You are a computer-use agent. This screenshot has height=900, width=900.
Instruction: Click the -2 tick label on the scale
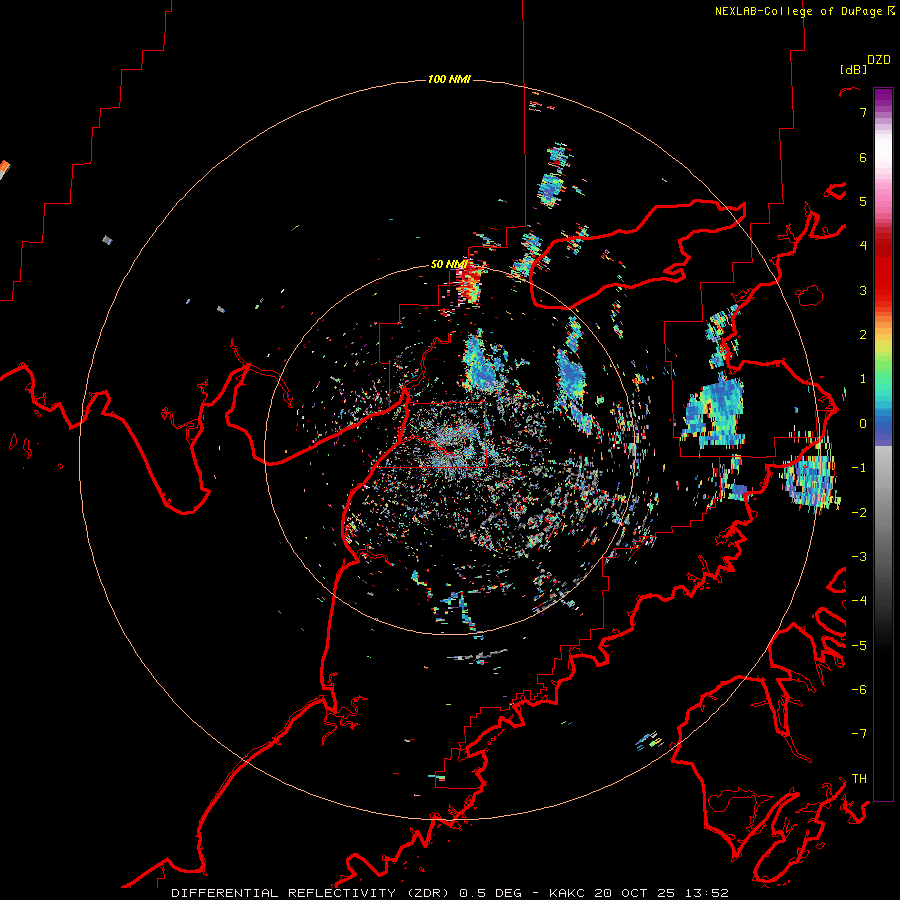(859, 513)
